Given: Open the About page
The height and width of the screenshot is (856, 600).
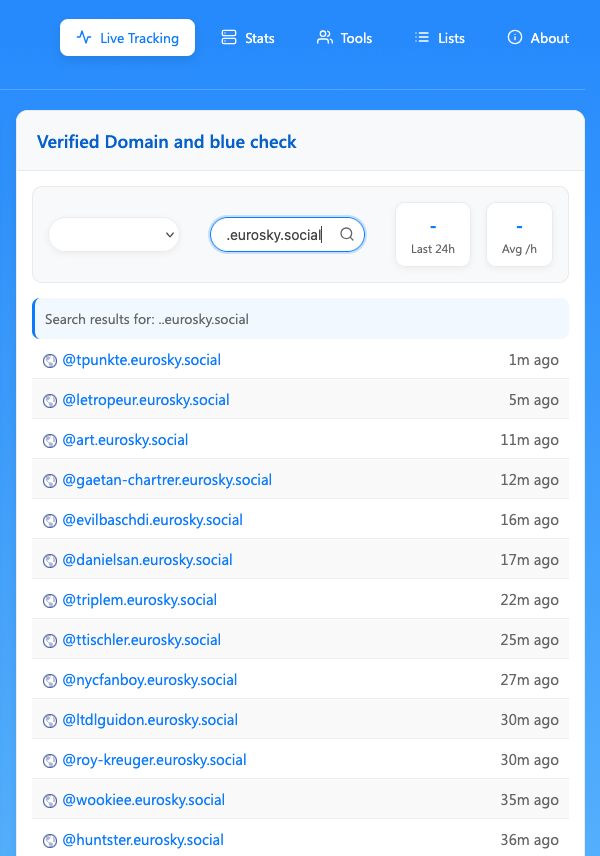Looking at the screenshot, I should pyautogui.click(x=538, y=38).
